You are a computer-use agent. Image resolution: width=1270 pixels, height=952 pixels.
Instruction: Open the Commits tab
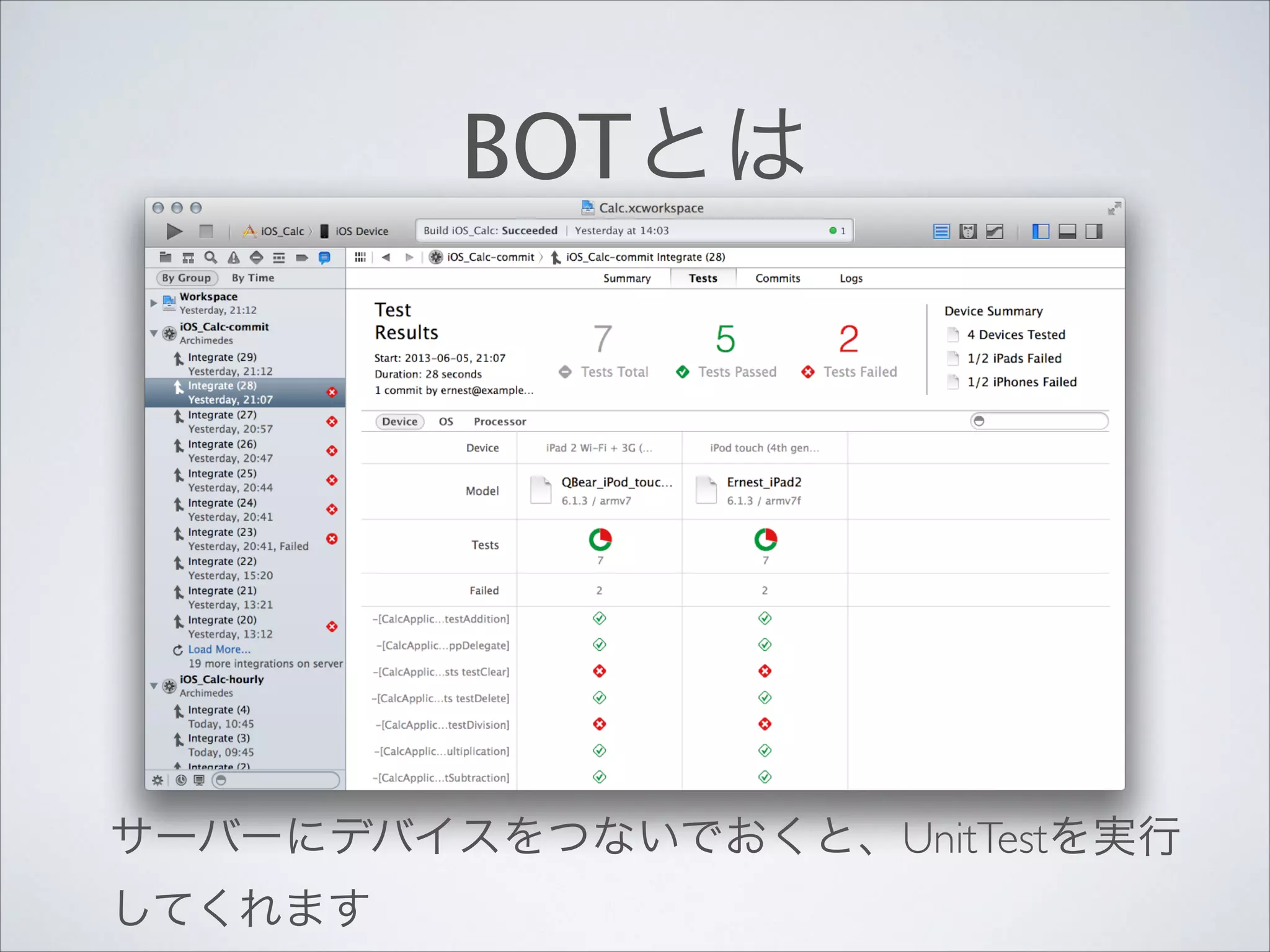778,279
